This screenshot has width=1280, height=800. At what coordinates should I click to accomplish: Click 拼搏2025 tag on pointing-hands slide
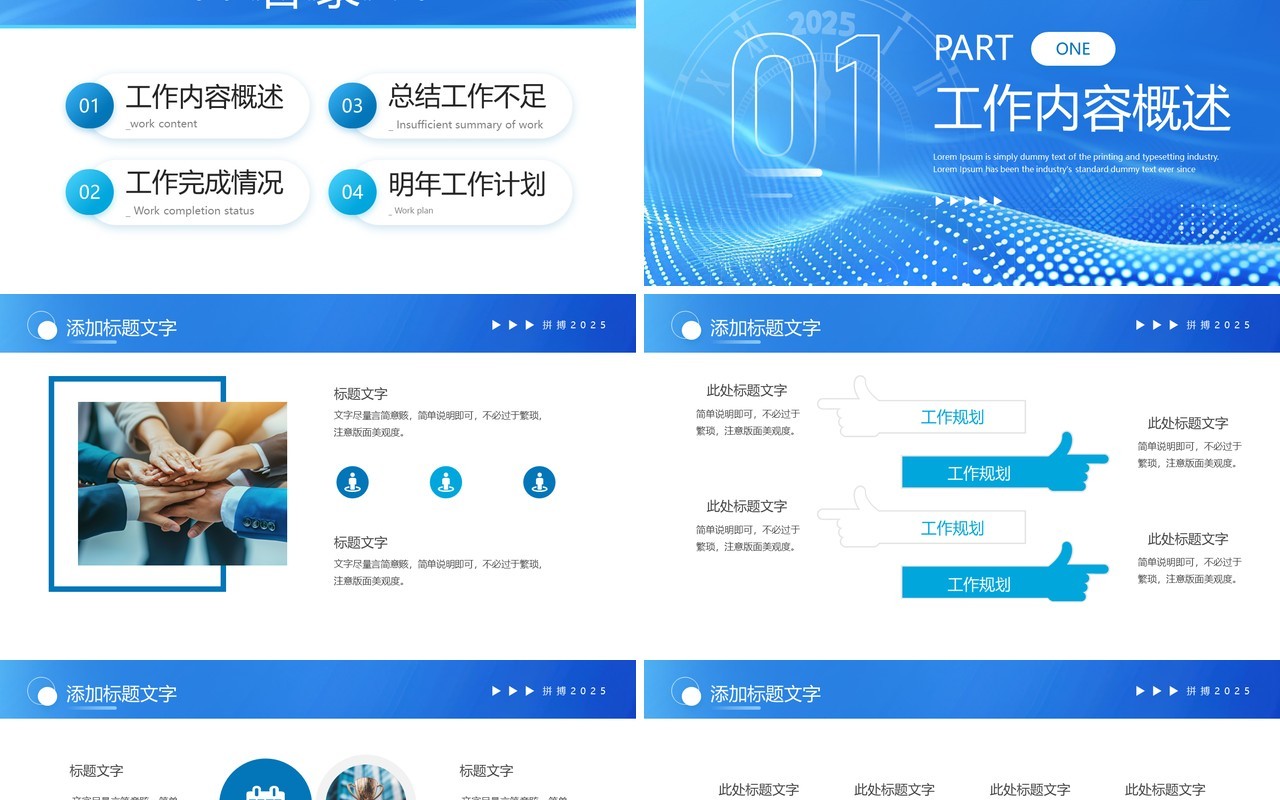pyautogui.click(x=1219, y=325)
